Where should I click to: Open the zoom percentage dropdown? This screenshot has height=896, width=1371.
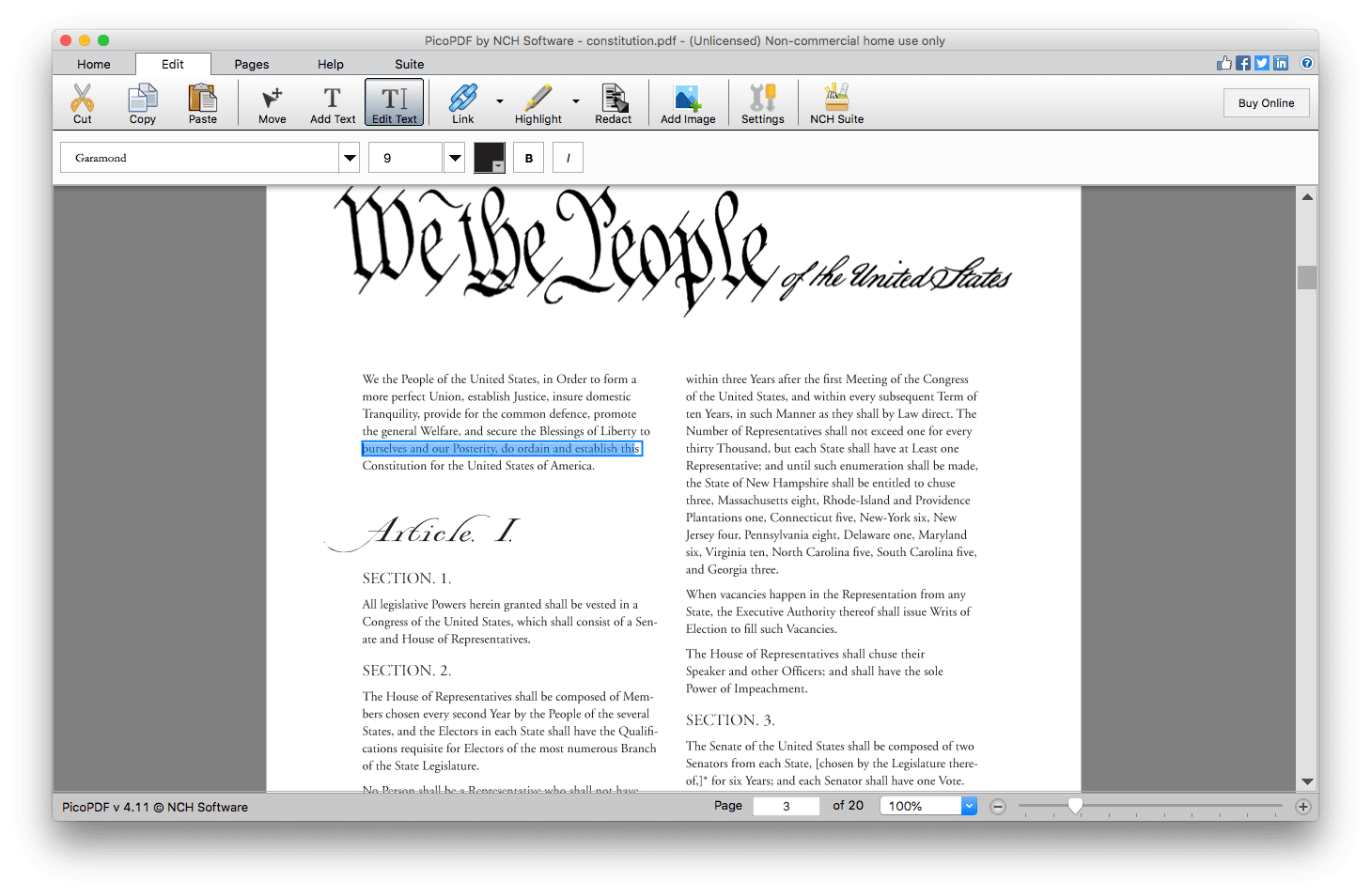coord(969,805)
